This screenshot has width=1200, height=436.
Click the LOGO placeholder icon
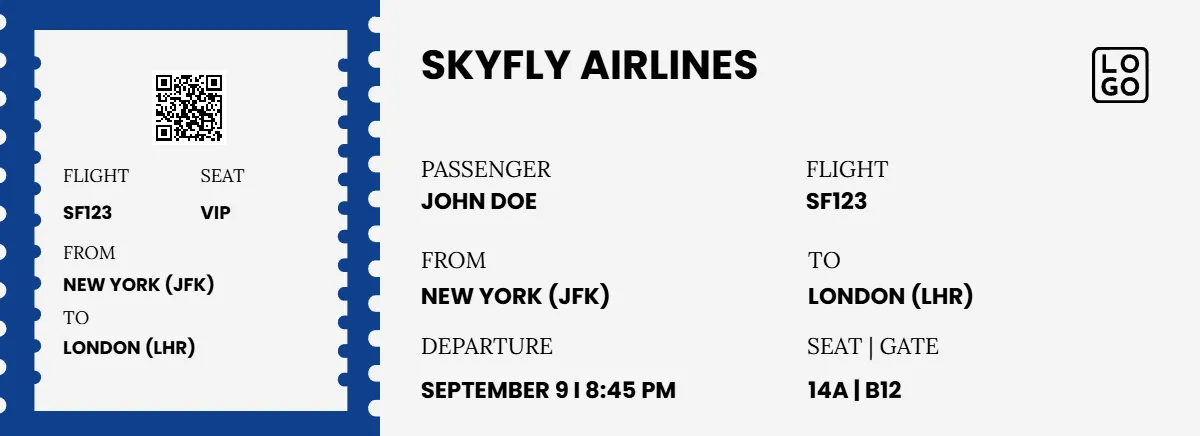point(1120,75)
